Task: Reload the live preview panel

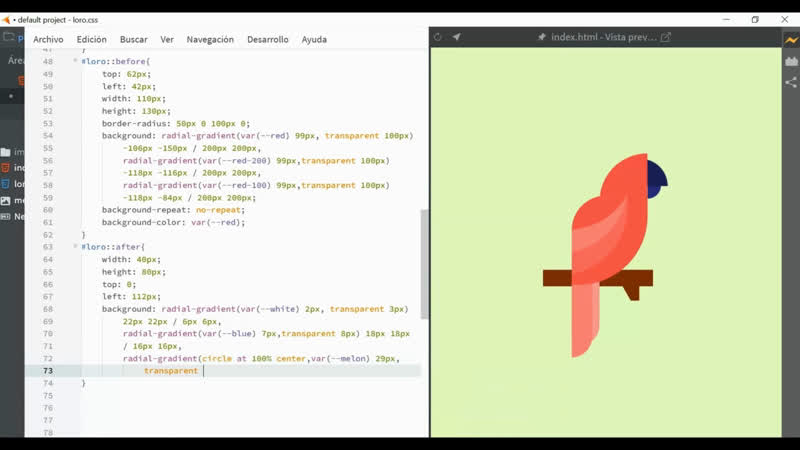Action: [438, 37]
